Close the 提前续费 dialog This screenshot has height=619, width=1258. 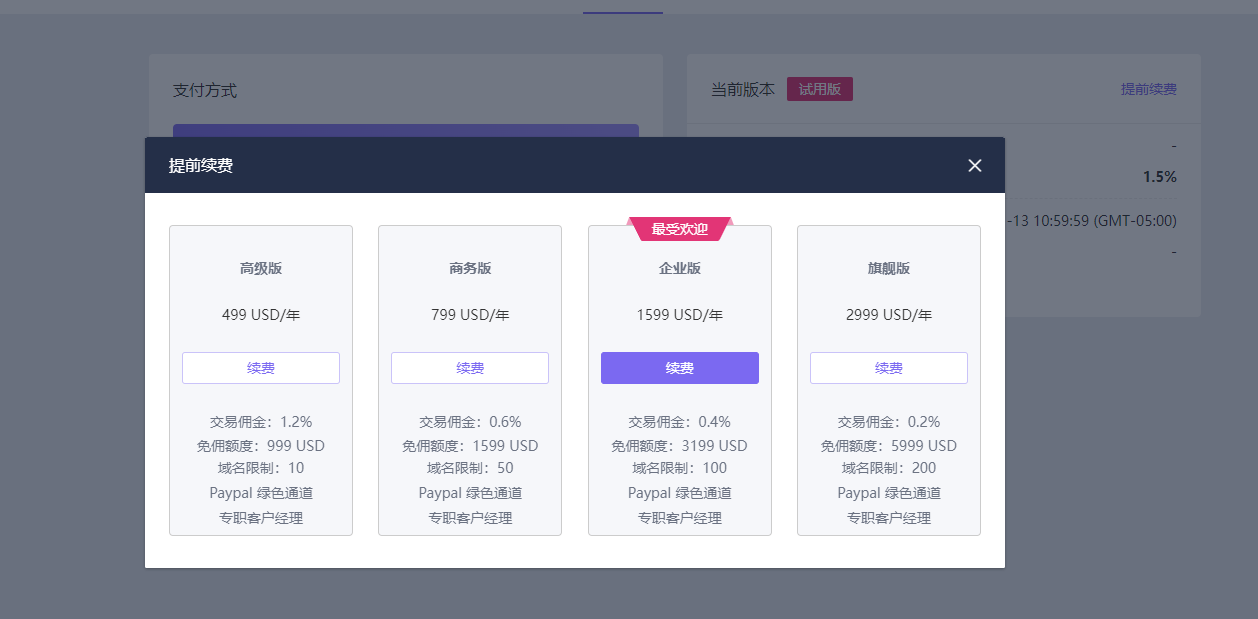[x=975, y=165]
